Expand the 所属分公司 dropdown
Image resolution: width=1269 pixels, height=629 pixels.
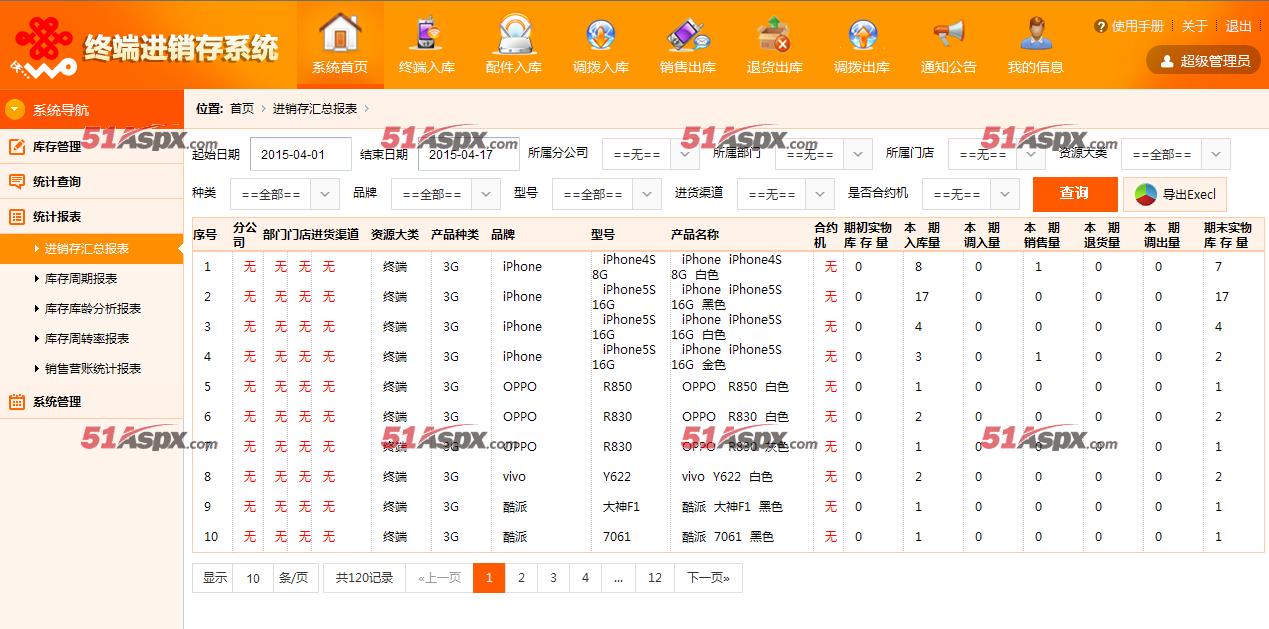point(650,155)
